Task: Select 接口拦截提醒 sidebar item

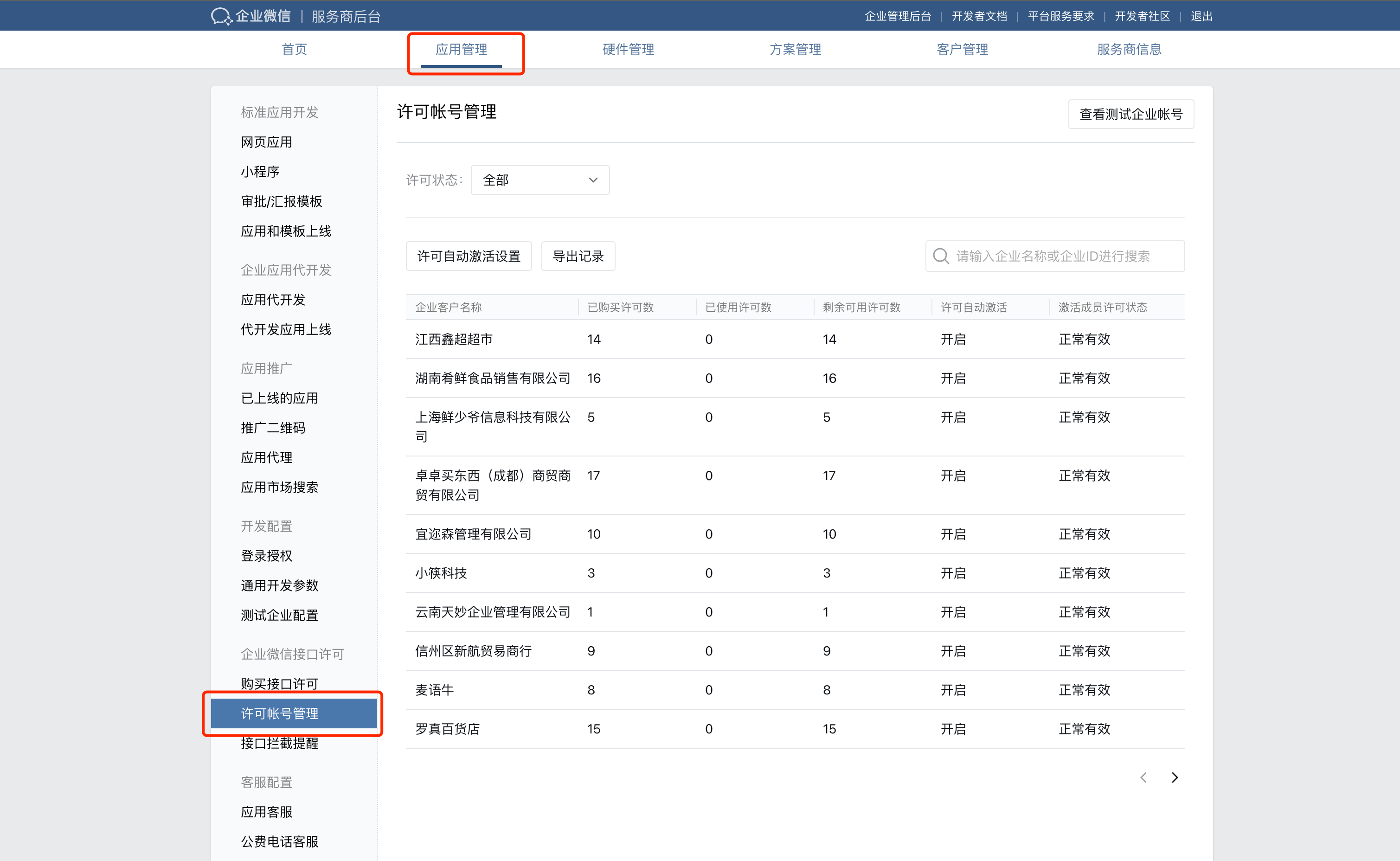Action: coord(279,743)
